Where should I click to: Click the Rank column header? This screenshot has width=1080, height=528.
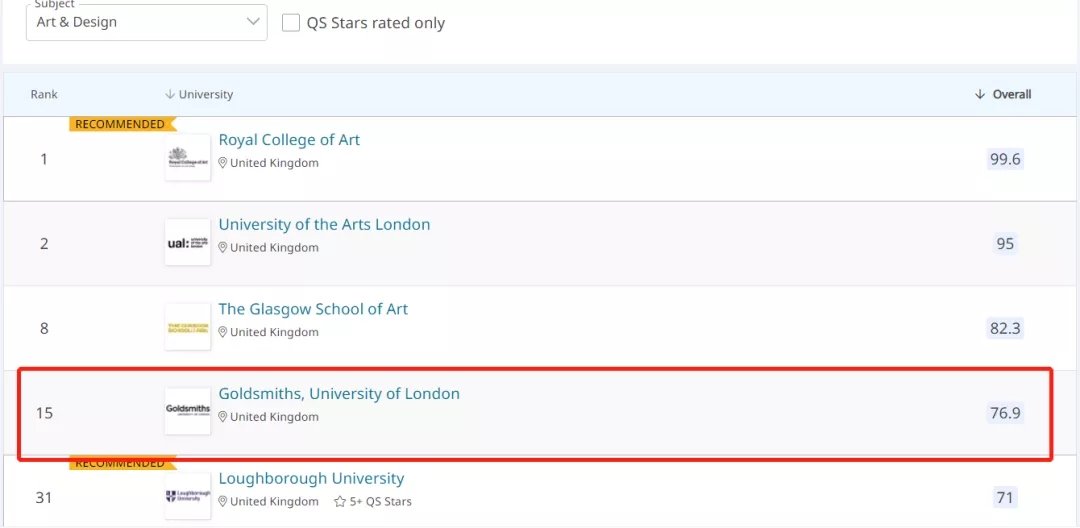coord(44,94)
